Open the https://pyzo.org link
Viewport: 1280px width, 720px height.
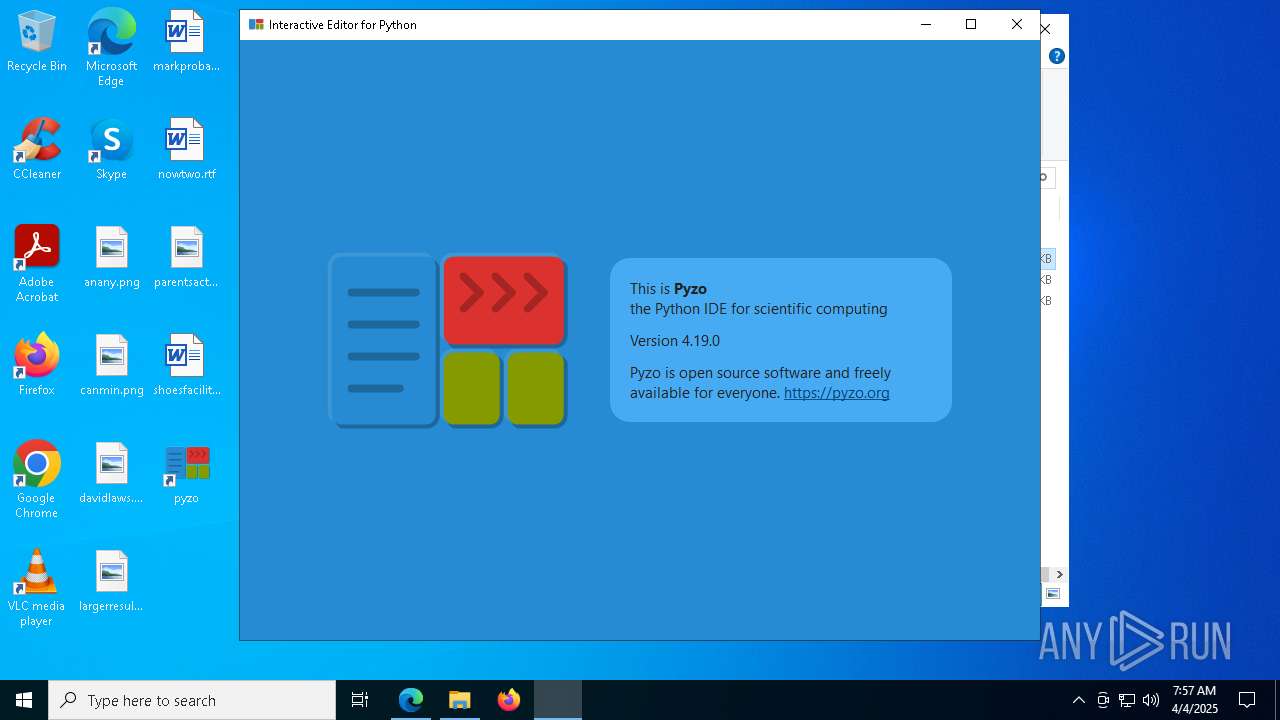tap(836, 393)
